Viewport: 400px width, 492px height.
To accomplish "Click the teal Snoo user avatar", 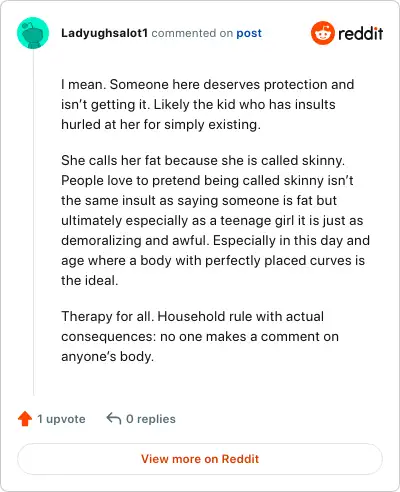I will (x=33, y=33).
